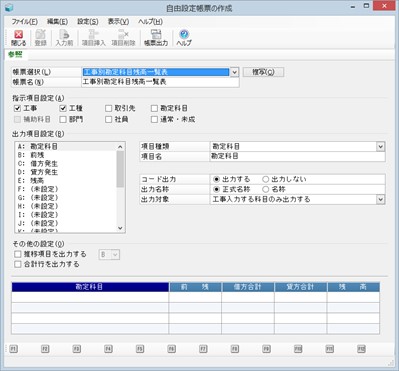Click the 借方合計 preview column header
This screenshot has height=371, width=399.
point(248,287)
